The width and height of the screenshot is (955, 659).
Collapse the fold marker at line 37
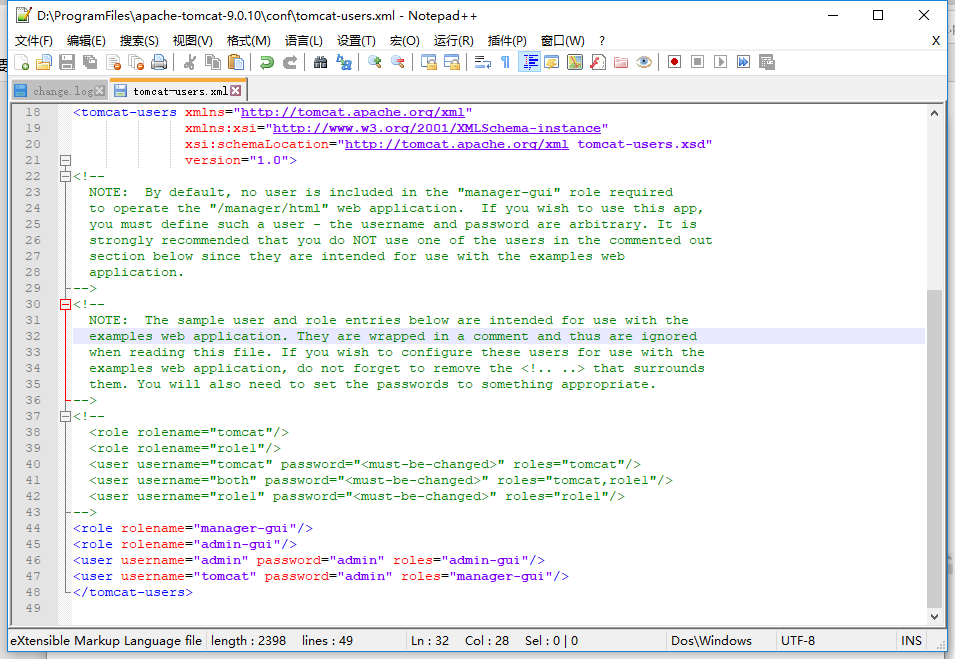tap(66, 417)
